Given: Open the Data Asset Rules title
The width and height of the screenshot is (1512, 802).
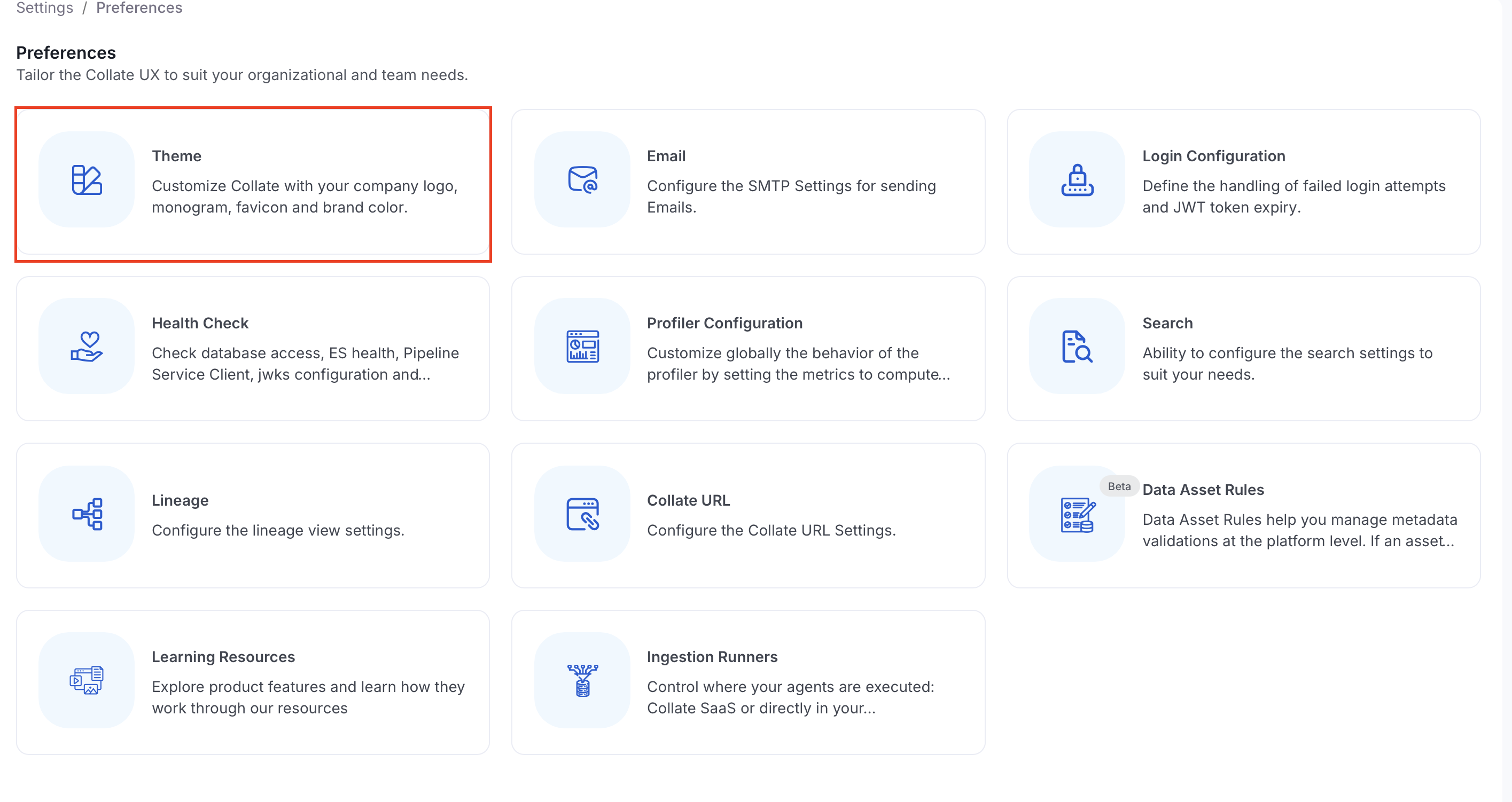Looking at the screenshot, I should (x=1203, y=490).
